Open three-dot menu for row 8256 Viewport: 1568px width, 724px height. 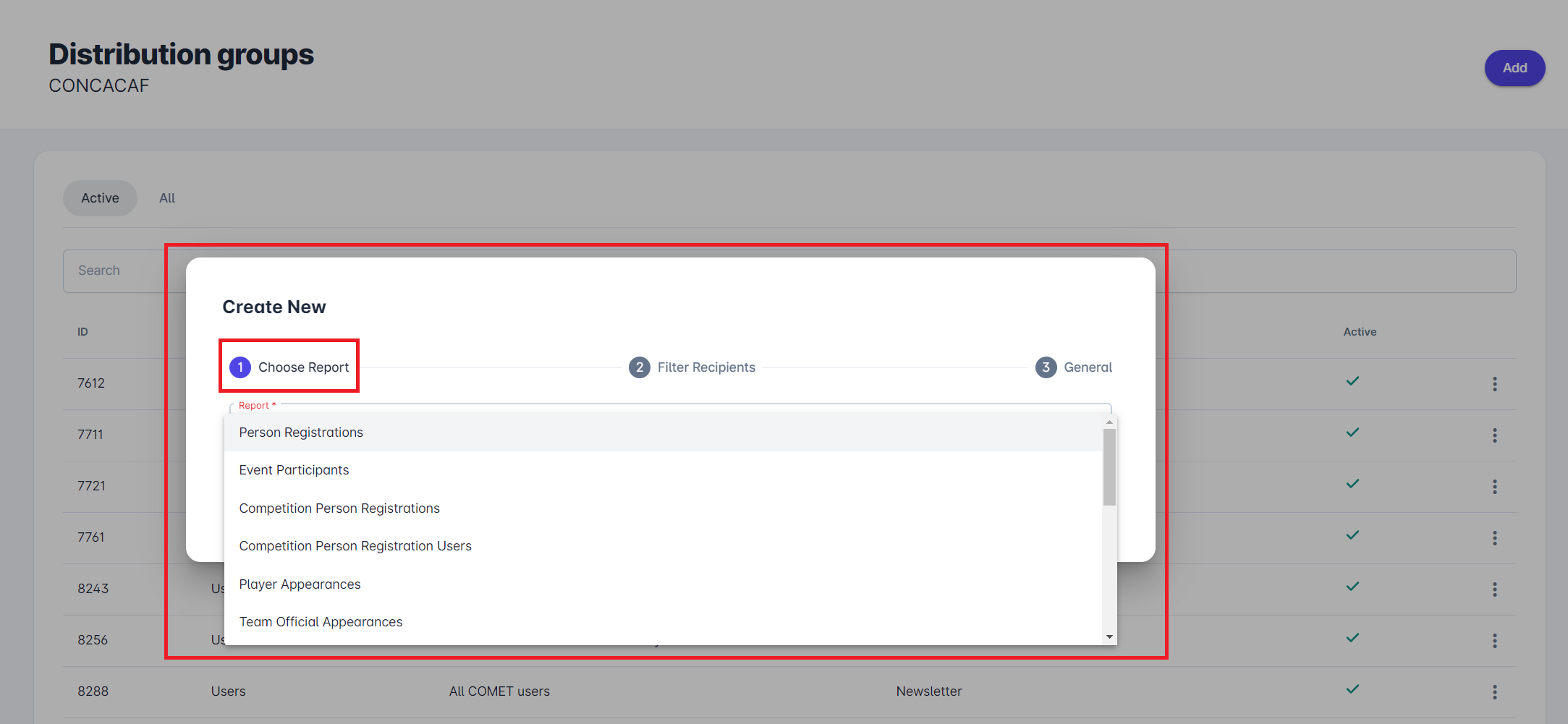click(1494, 641)
